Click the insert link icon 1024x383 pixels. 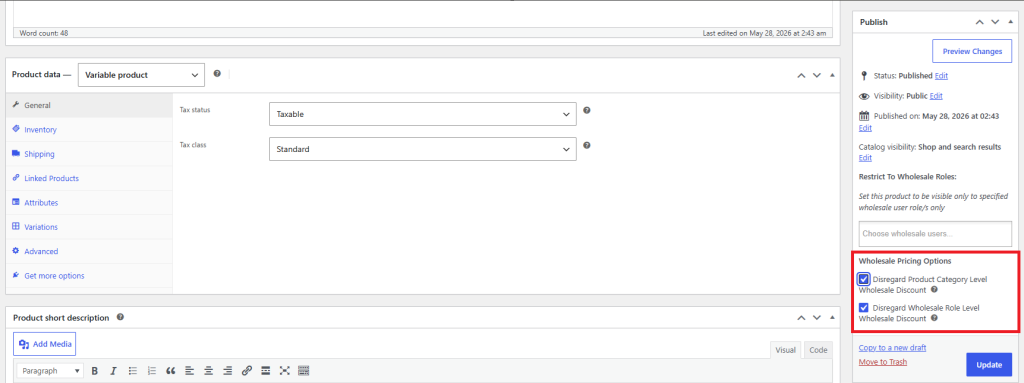[246, 371]
